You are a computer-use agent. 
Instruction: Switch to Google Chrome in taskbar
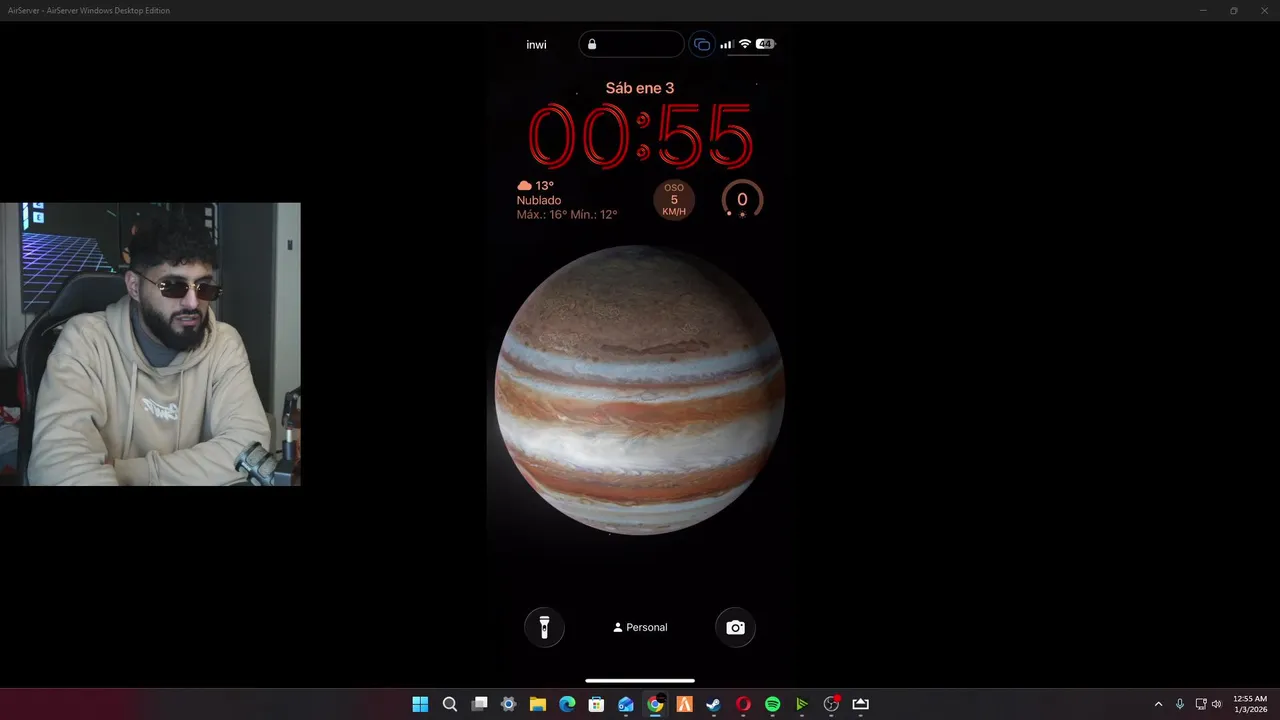(x=655, y=704)
